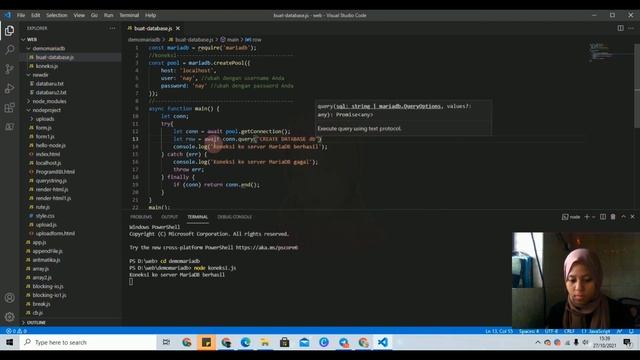Viewport: 640px width, 360px height.
Task: Open the Help menu
Action: pyautogui.click(x=151, y=15)
